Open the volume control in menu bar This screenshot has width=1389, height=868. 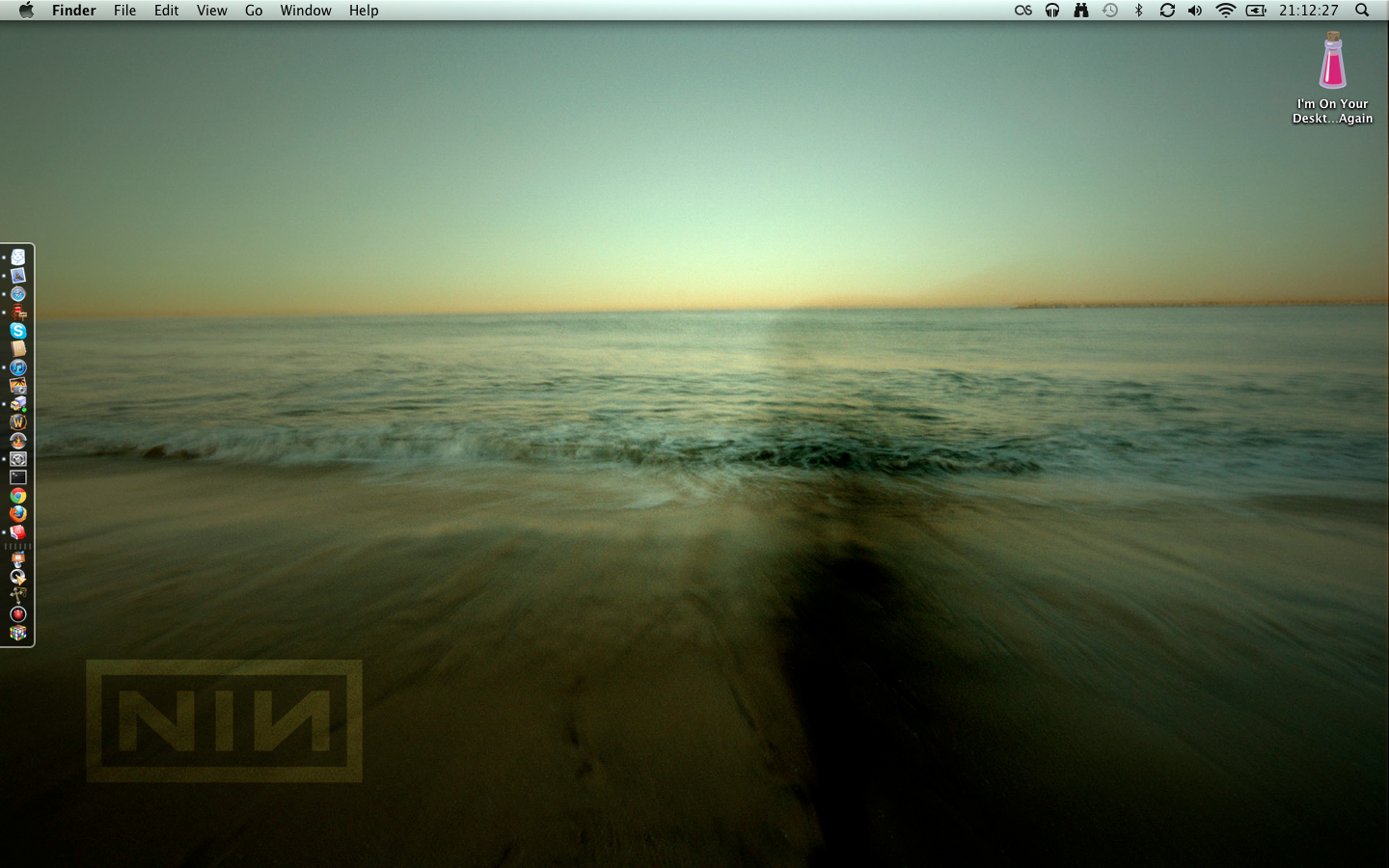tap(1195, 11)
